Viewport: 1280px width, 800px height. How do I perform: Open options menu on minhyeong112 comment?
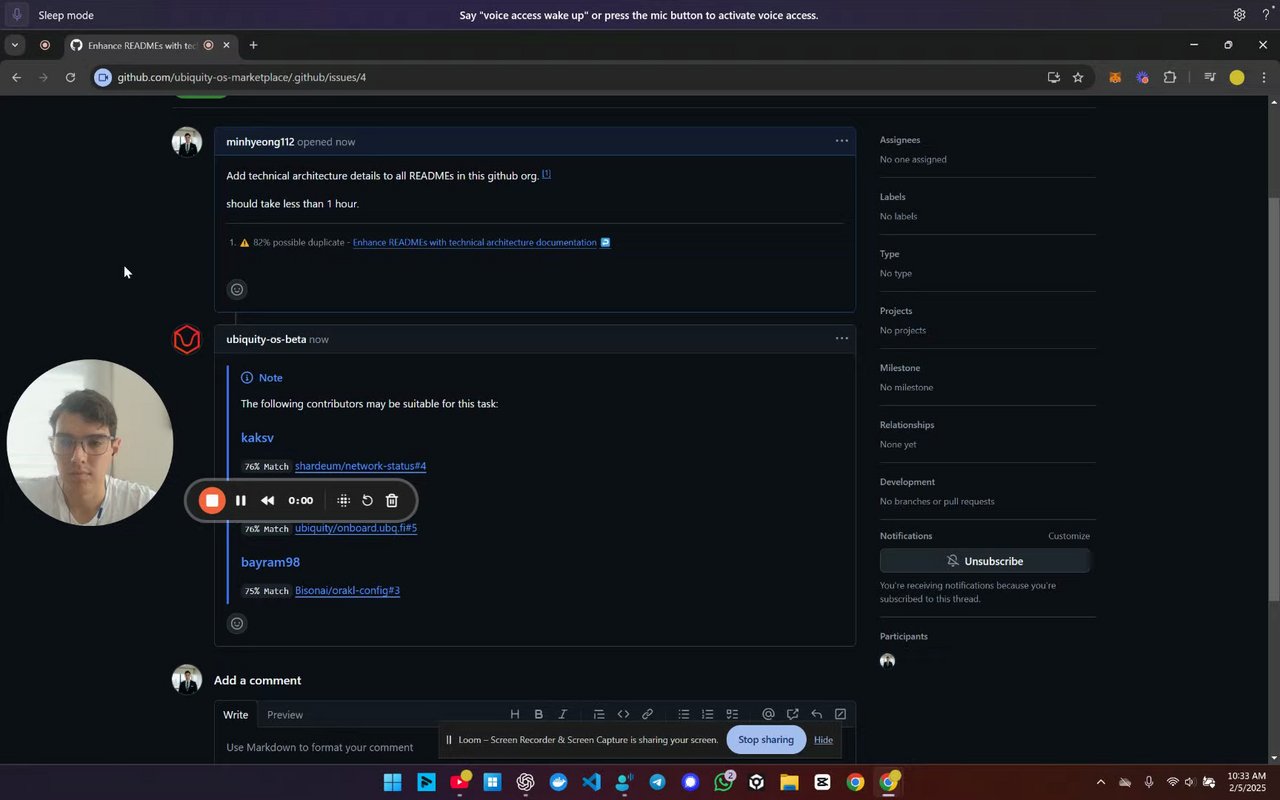pyautogui.click(x=842, y=141)
